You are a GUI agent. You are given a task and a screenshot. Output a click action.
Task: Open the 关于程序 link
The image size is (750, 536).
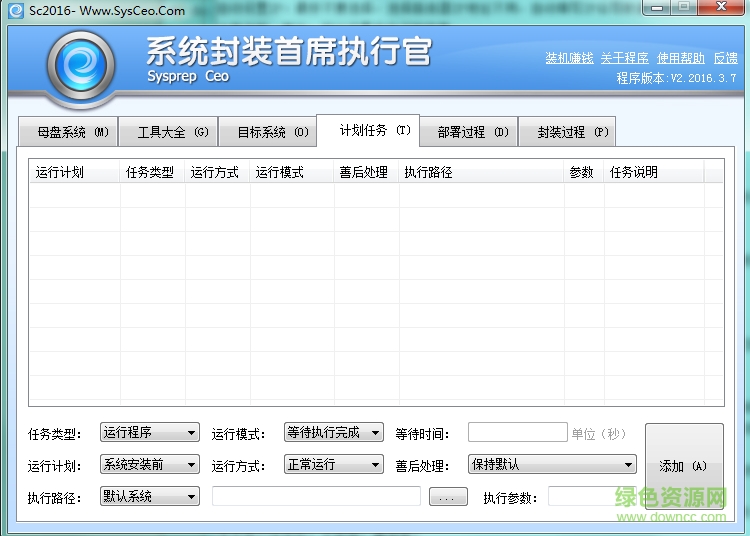(x=624, y=58)
